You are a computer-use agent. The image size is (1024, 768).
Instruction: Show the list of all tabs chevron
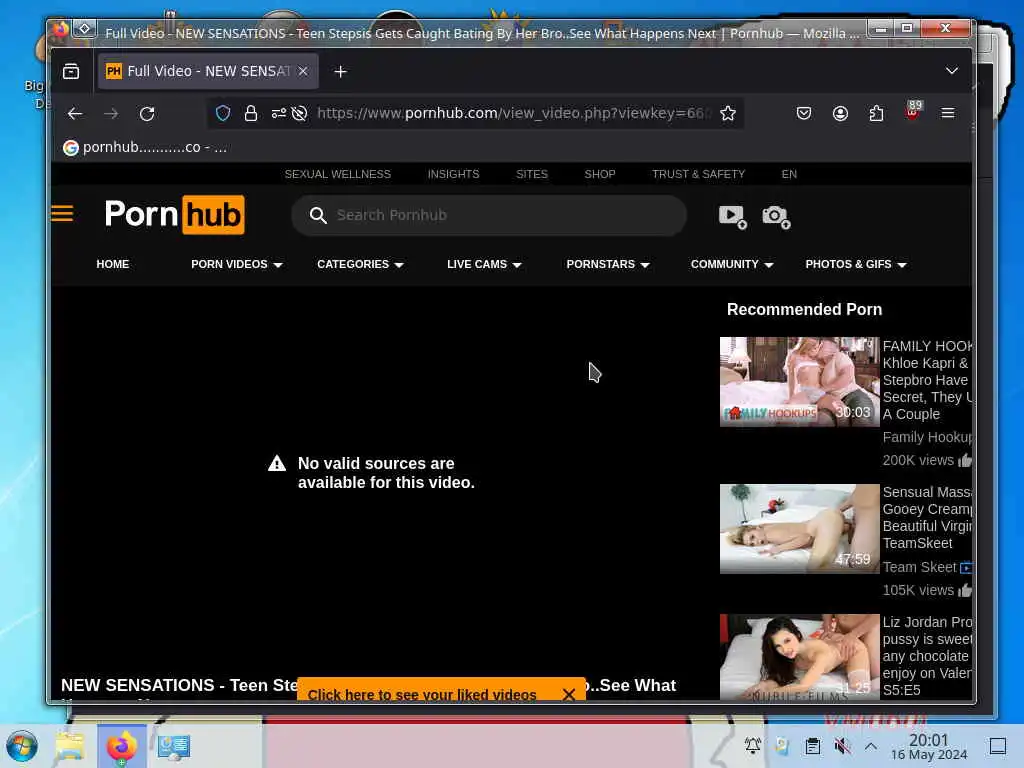tap(952, 71)
